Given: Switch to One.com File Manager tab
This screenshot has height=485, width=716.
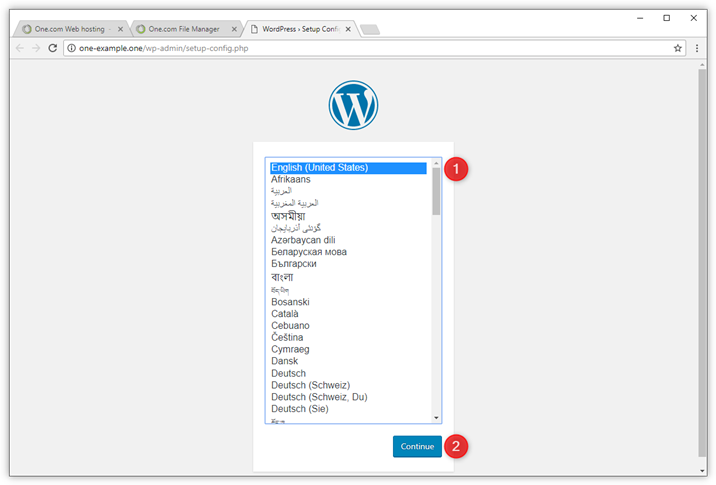Looking at the screenshot, I should point(184,29).
